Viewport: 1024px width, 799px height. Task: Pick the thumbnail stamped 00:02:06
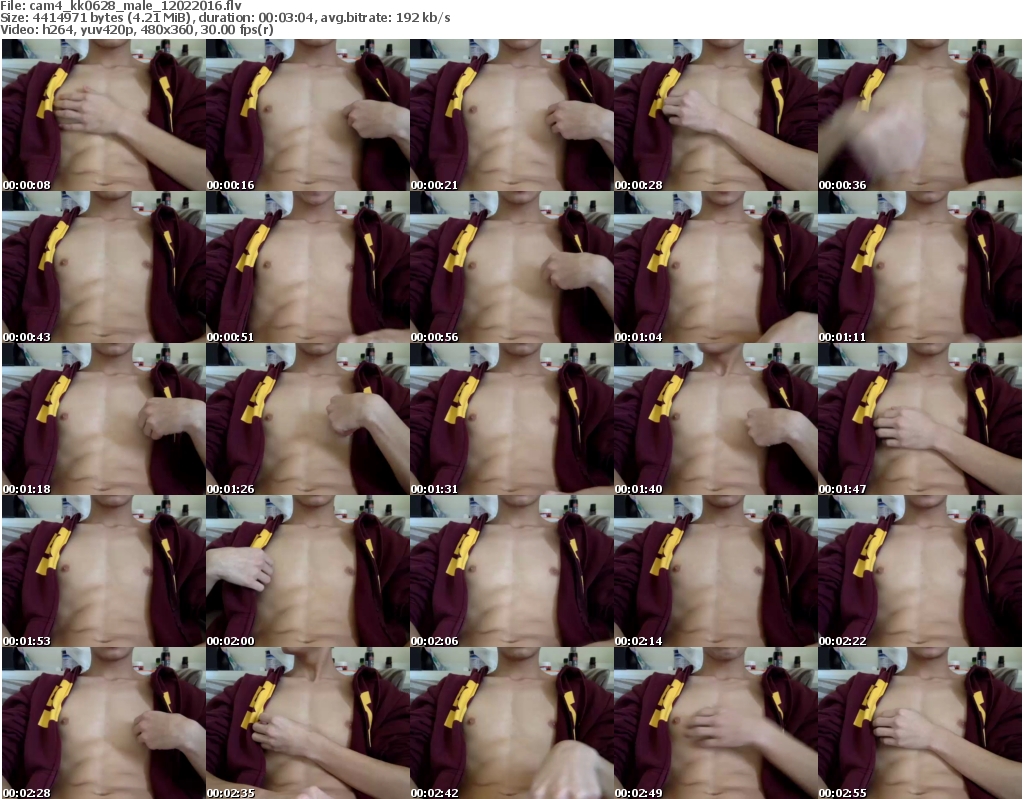click(x=511, y=571)
